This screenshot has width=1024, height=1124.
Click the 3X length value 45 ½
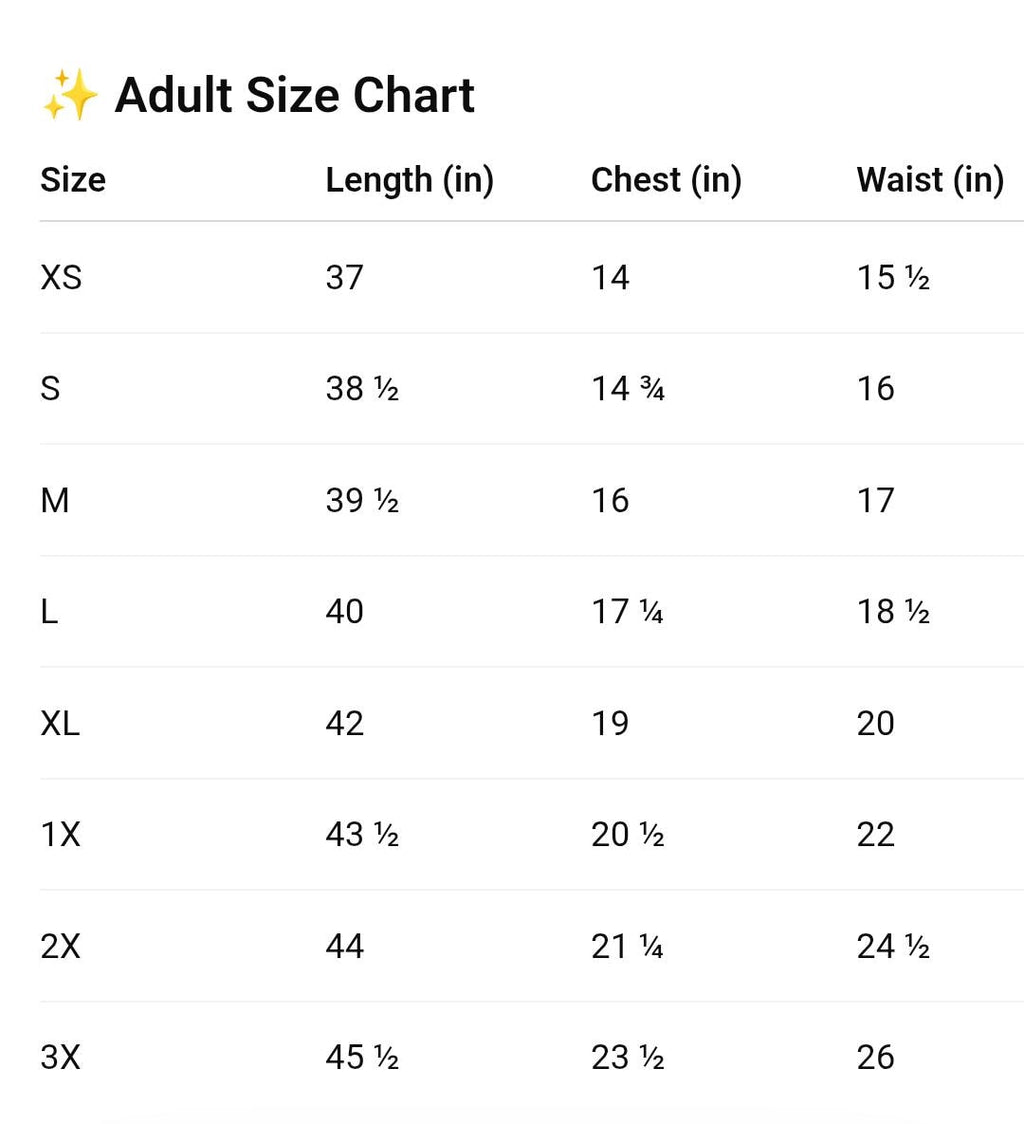(x=362, y=1057)
